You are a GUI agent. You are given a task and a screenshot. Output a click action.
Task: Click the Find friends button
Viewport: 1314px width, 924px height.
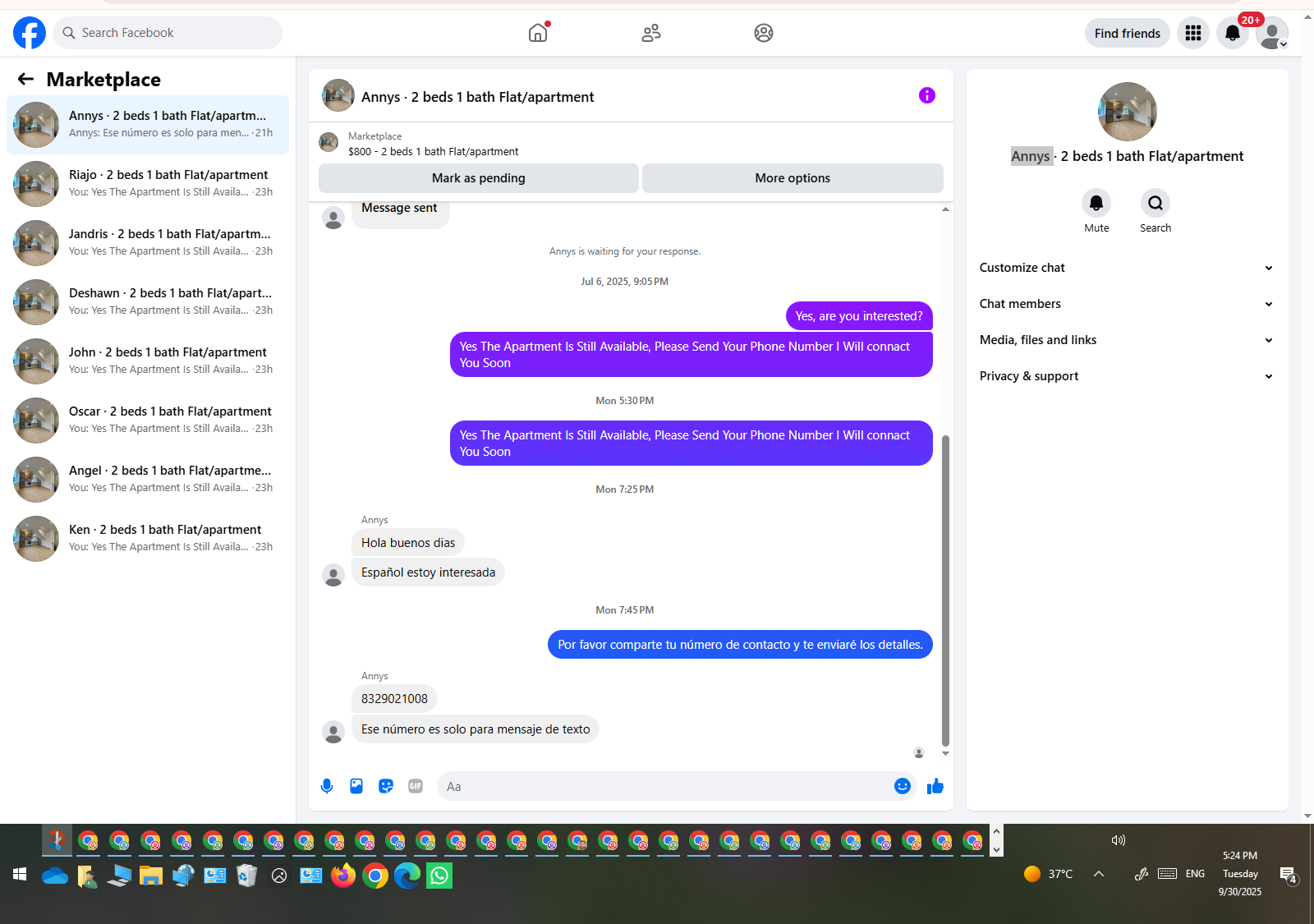[1128, 33]
